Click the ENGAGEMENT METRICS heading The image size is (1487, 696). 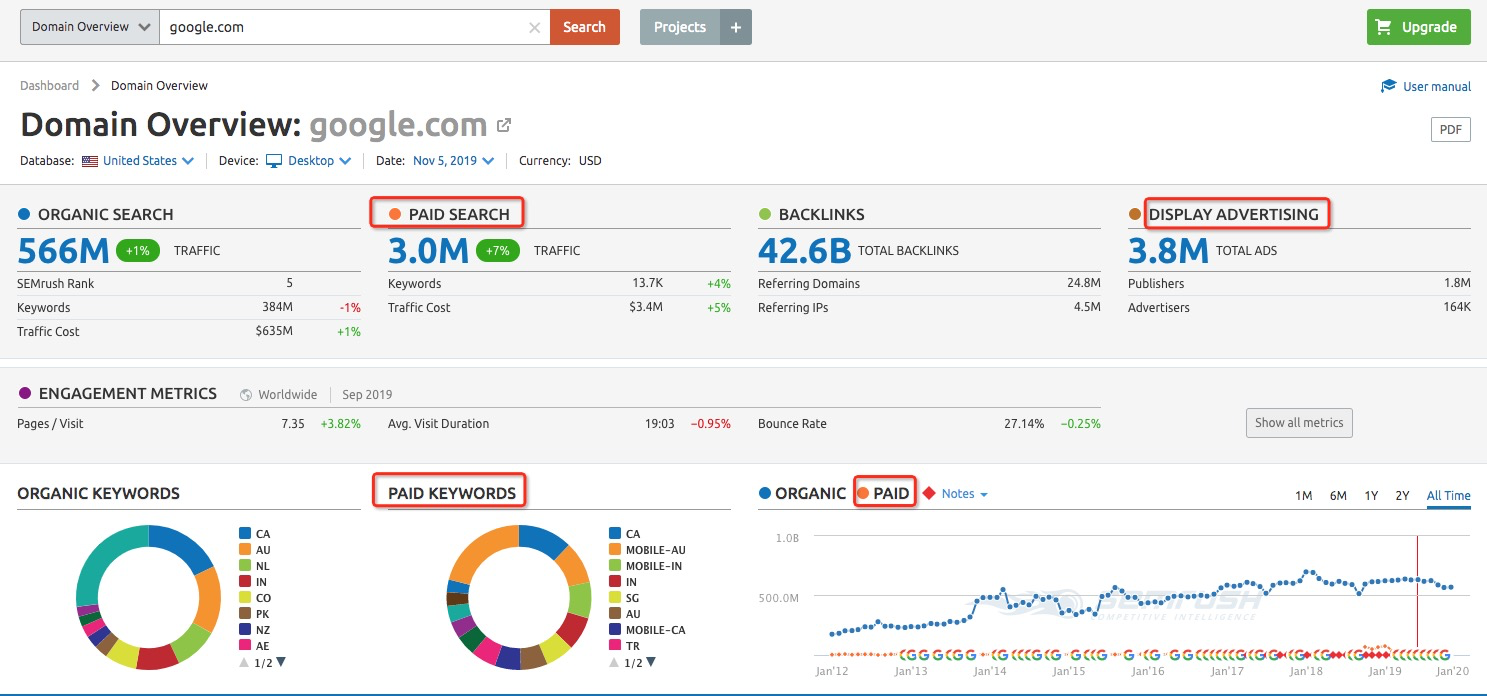point(128,394)
